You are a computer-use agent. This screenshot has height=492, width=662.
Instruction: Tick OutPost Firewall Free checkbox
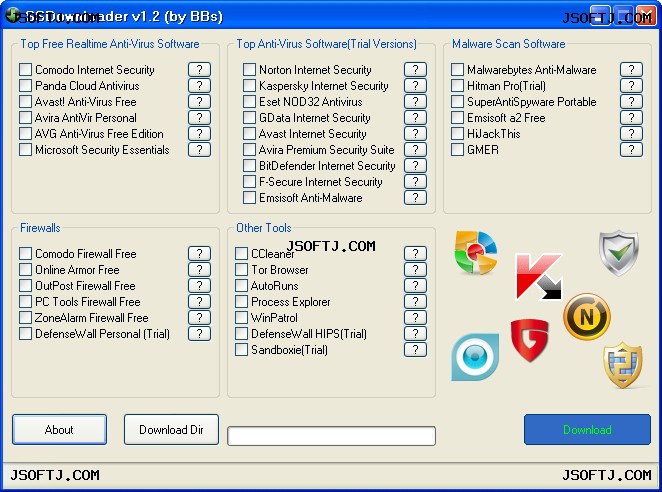pyautogui.click(x=25, y=285)
